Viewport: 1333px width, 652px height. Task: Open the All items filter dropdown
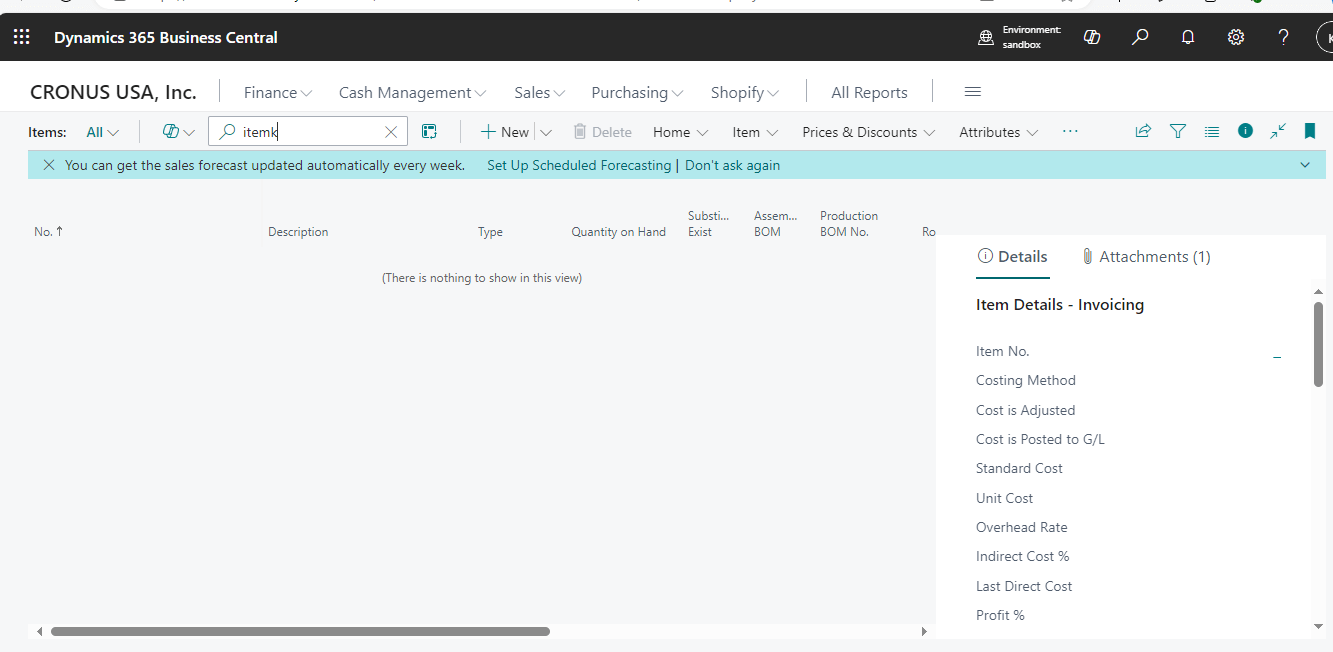[101, 131]
